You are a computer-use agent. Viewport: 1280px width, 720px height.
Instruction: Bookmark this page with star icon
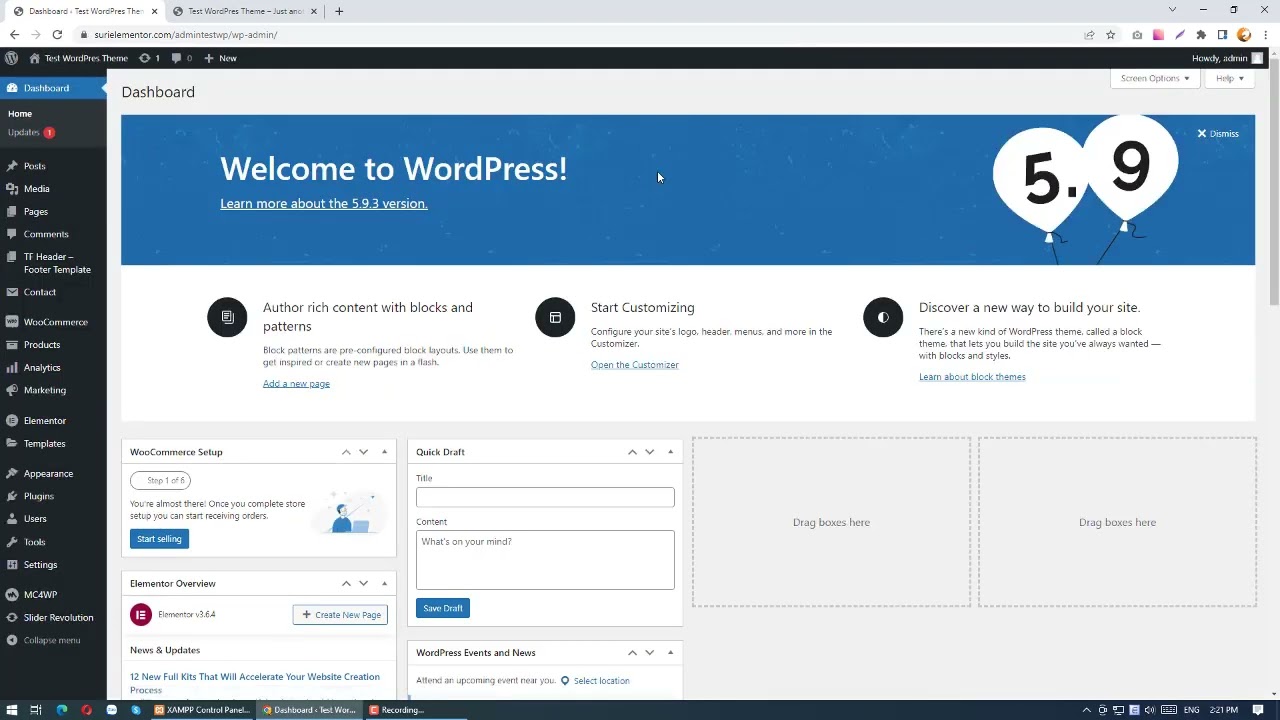pos(1110,34)
